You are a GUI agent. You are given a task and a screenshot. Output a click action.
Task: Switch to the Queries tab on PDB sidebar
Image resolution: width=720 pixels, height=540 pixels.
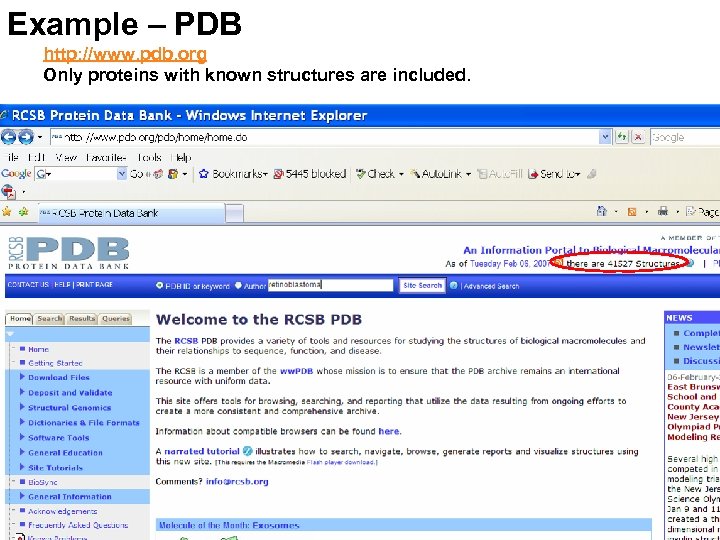[x=116, y=319]
